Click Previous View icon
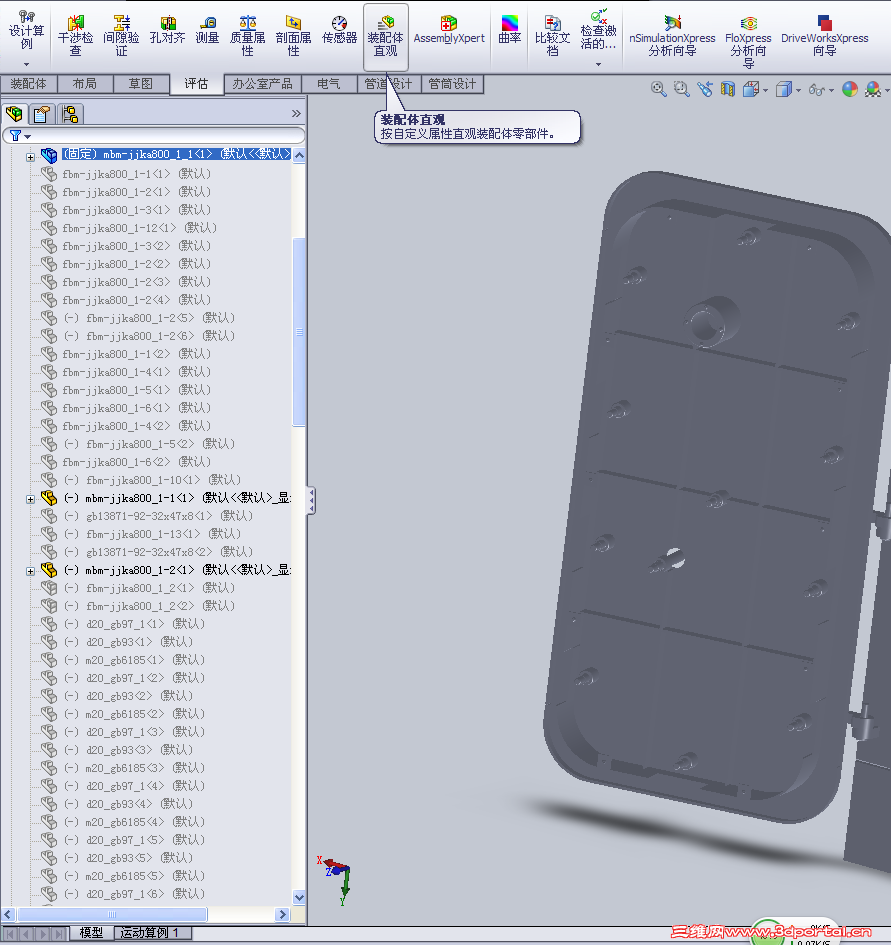Image resolution: width=891 pixels, height=945 pixels. click(x=705, y=90)
